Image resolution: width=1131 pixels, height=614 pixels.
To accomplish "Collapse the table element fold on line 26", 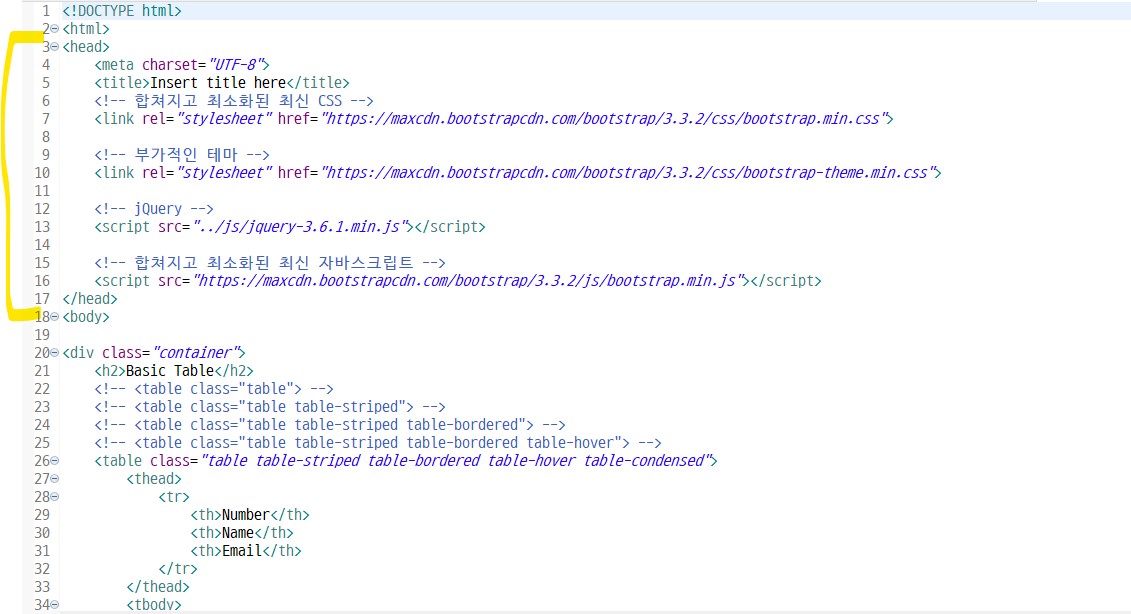I will [x=55, y=460].
